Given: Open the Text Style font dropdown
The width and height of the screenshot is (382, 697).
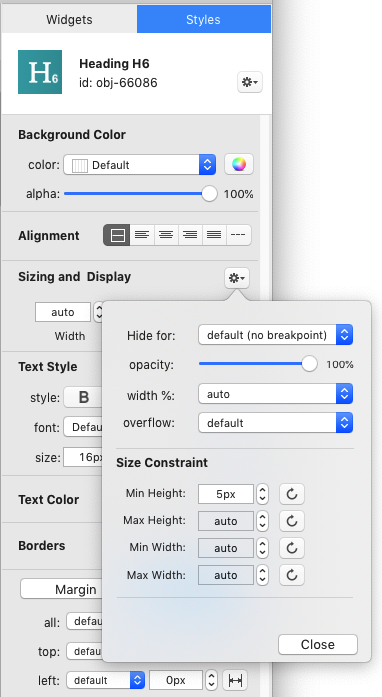Looking at the screenshot, I should (83, 427).
